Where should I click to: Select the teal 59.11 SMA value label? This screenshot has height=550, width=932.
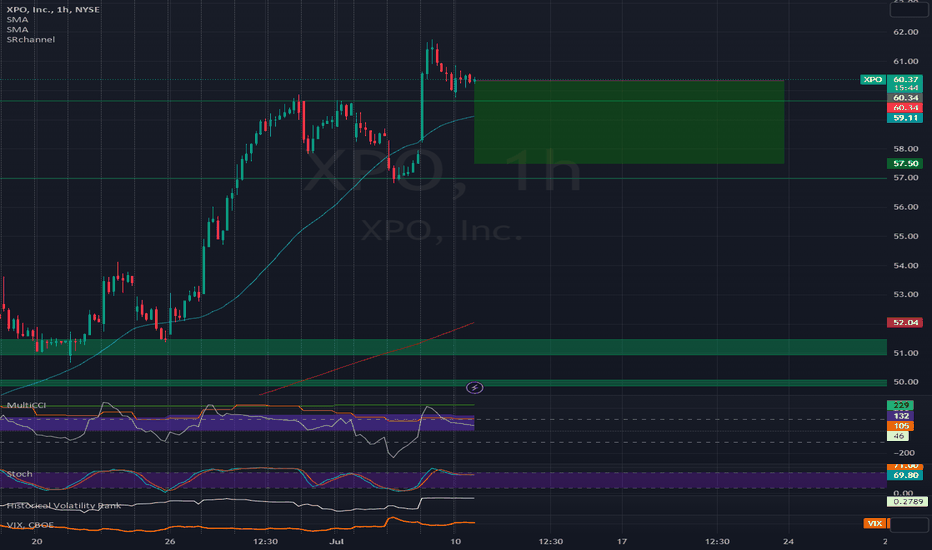pos(905,118)
